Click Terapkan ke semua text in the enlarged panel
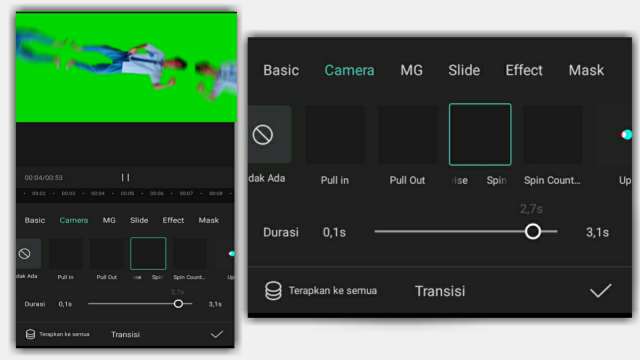The height and width of the screenshot is (360, 640). coord(333,291)
